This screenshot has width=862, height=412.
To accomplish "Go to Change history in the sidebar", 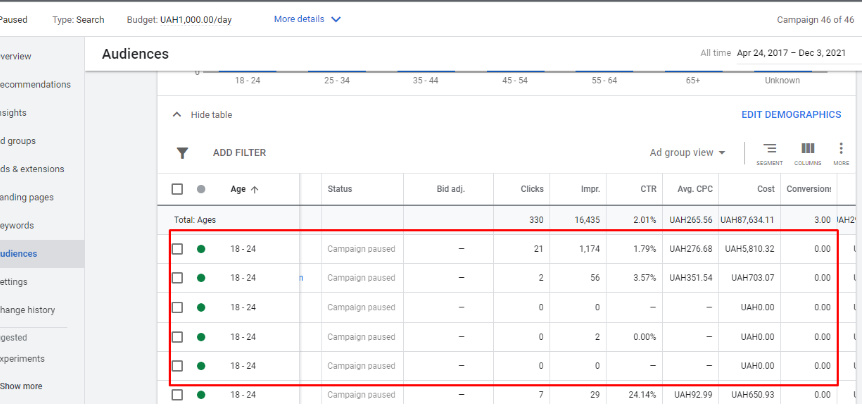I will pyautogui.click(x=28, y=310).
